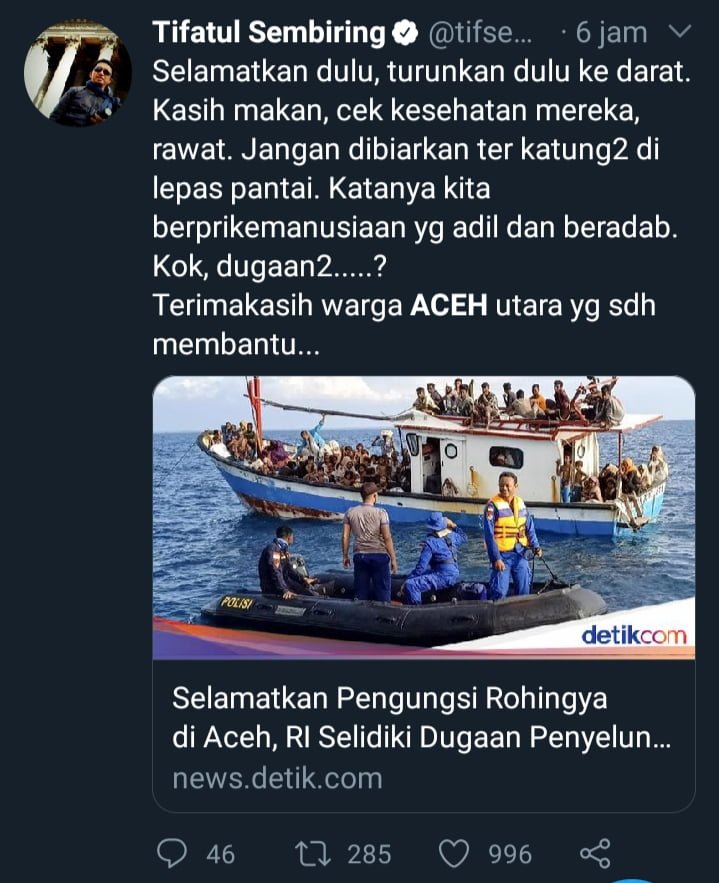The image size is (719, 883).
Task: Open the share icon on the tweet
Action: 596,854
